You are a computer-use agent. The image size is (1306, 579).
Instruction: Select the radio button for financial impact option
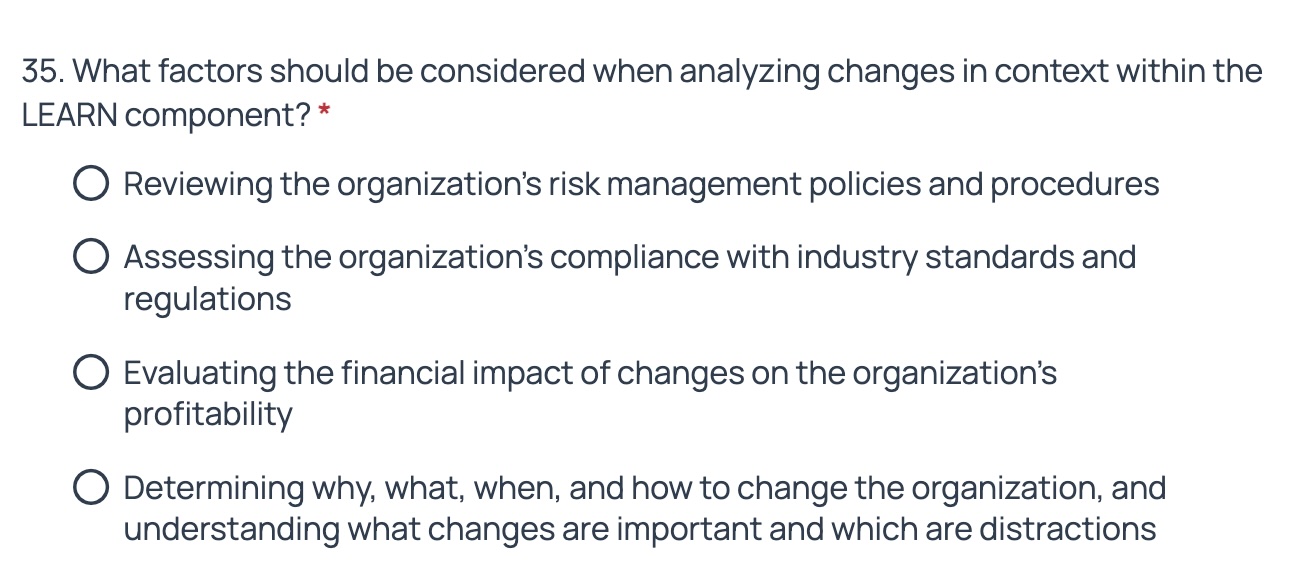click(x=92, y=372)
